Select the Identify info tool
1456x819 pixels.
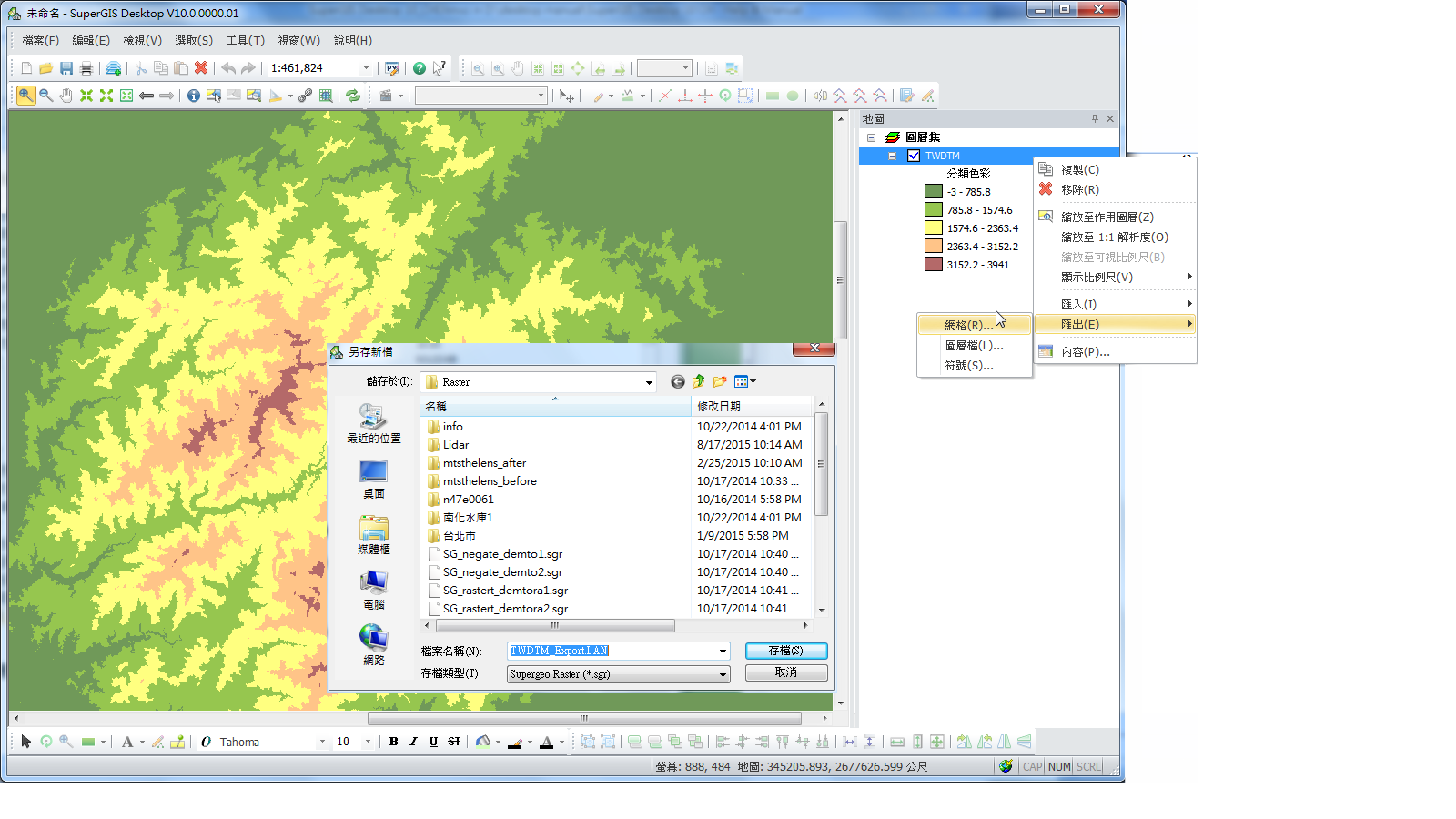click(194, 96)
